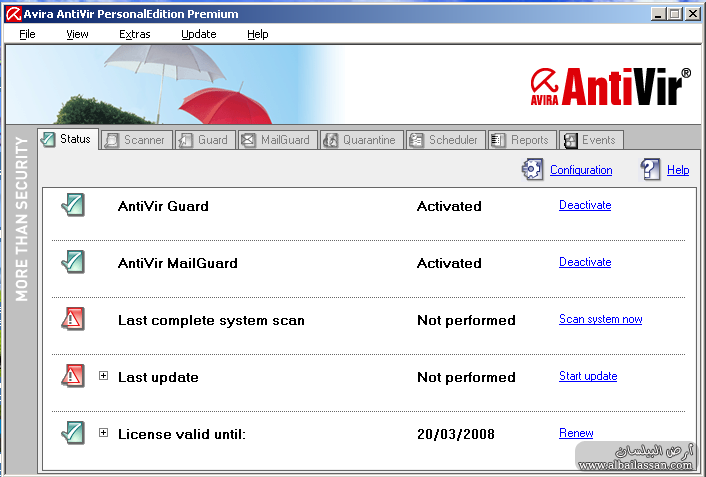This screenshot has height=477, width=706.
Task: Click the Help link next to Configuration
Action: pos(678,170)
